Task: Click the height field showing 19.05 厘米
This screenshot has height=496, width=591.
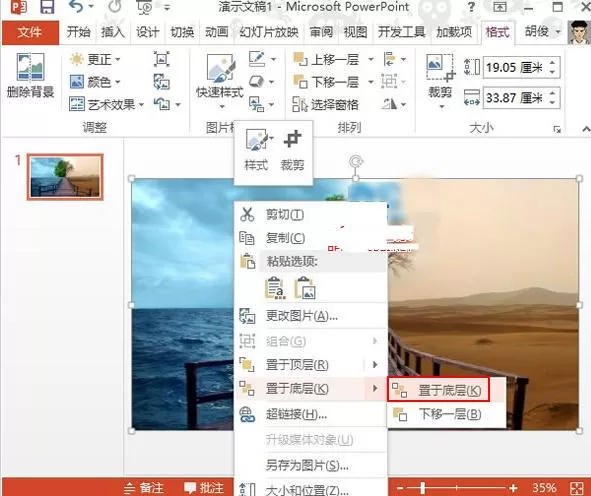Action: (x=521, y=68)
